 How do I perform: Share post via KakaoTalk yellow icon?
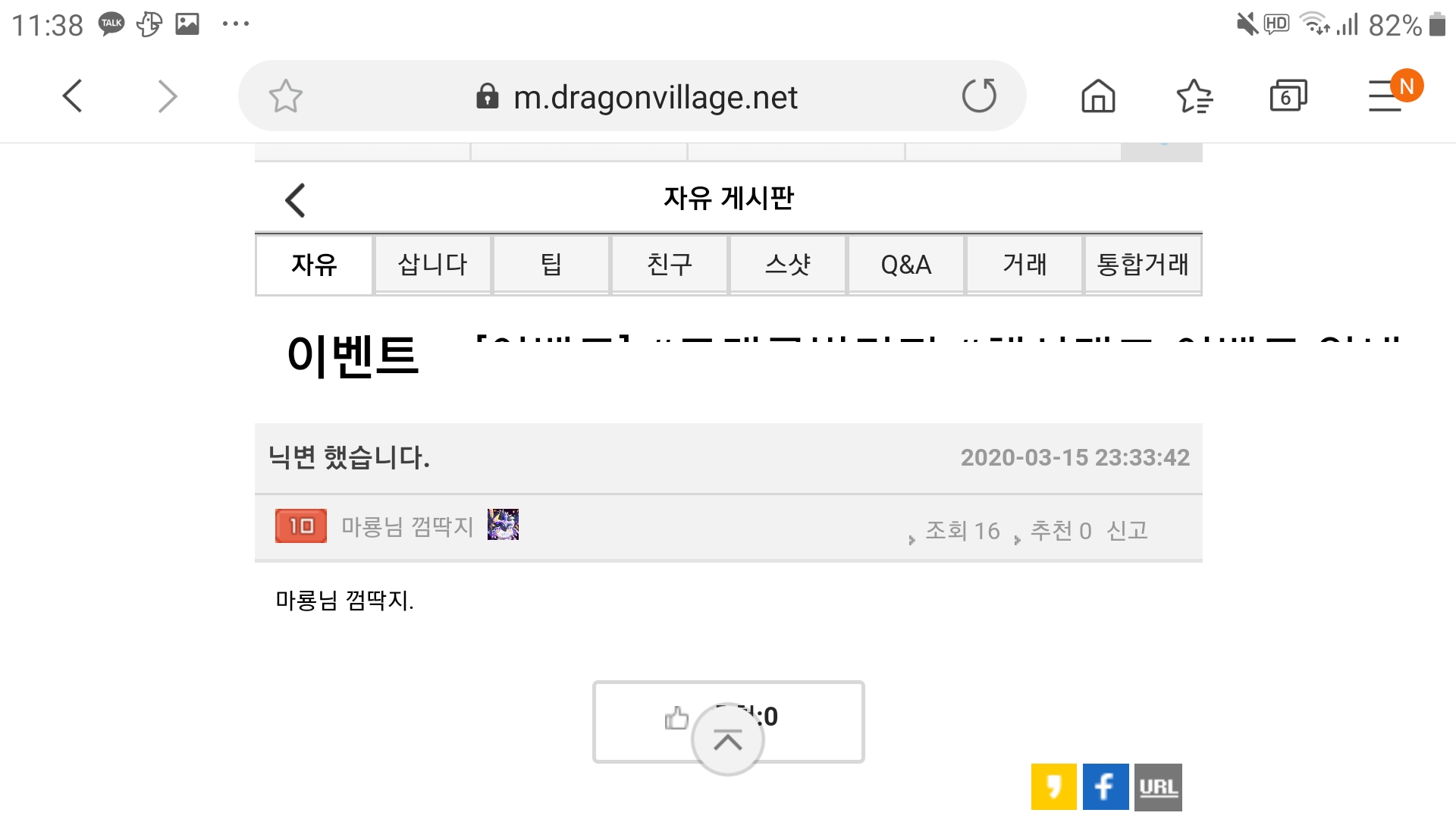click(x=1053, y=786)
